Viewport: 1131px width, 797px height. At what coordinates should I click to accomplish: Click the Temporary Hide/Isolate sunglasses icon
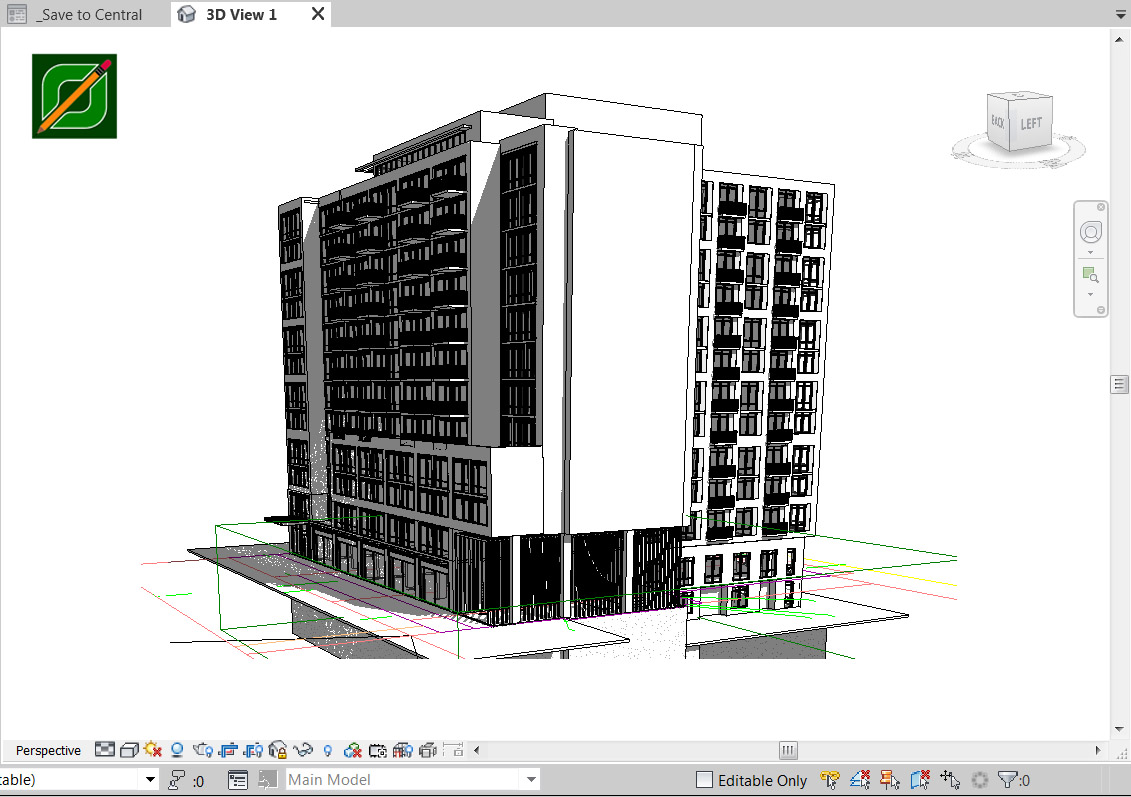pyautogui.click(x=303, y=750)
